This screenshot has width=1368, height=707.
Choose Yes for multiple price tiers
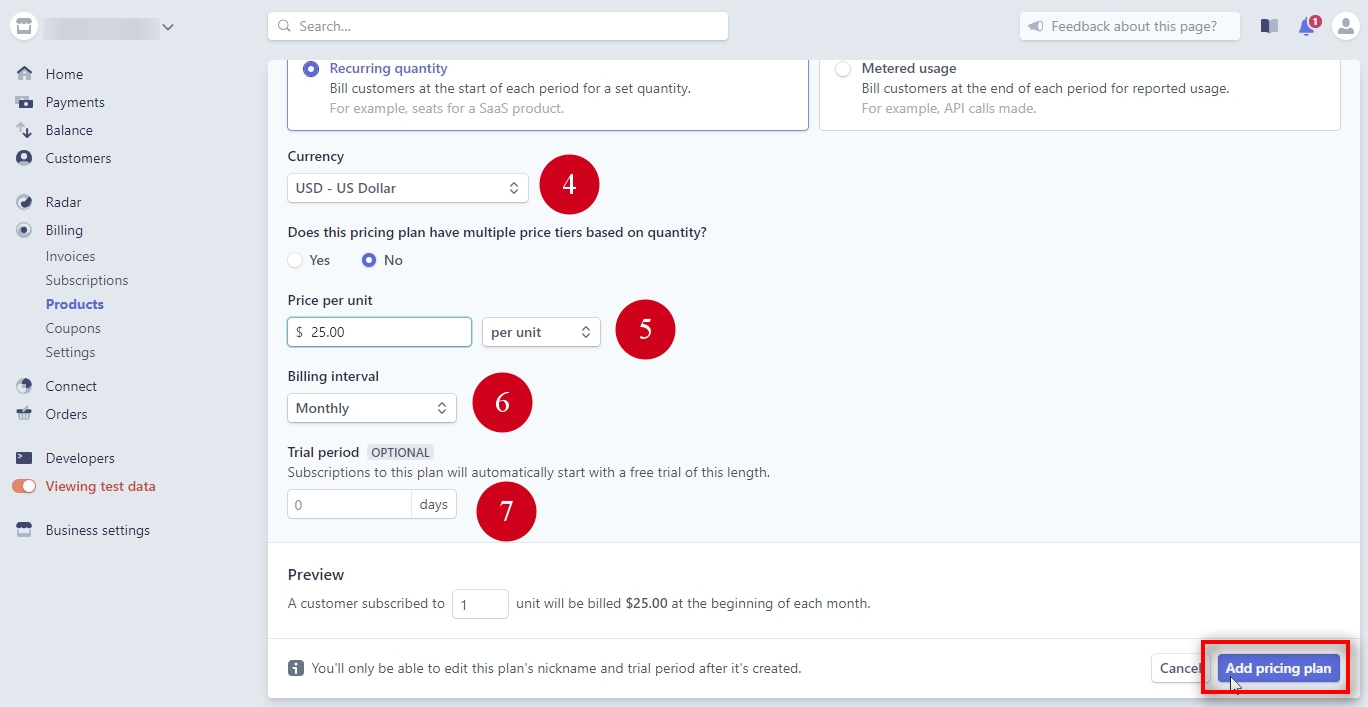pos(295,260)
